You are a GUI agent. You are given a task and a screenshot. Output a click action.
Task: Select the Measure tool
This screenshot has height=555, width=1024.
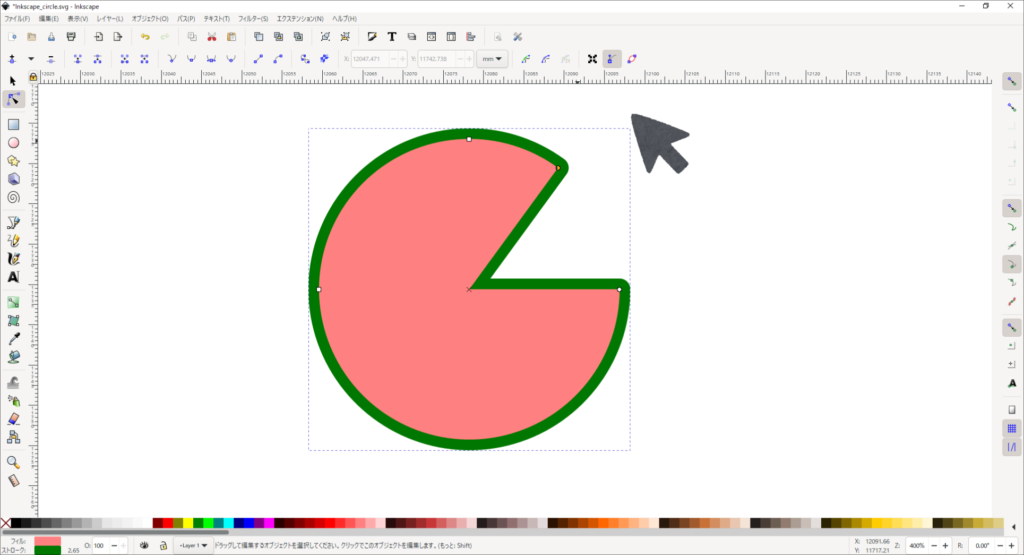point(13,481)
